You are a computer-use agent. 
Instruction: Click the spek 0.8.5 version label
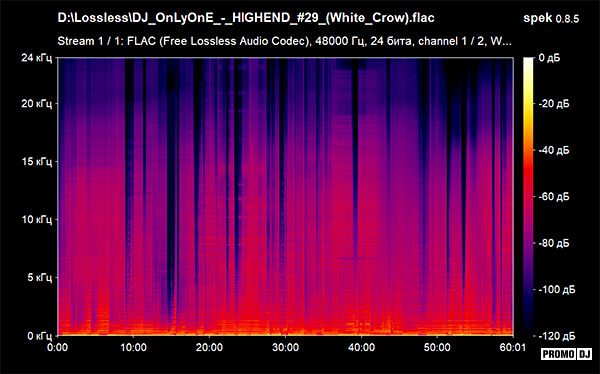tap(551, 18)
